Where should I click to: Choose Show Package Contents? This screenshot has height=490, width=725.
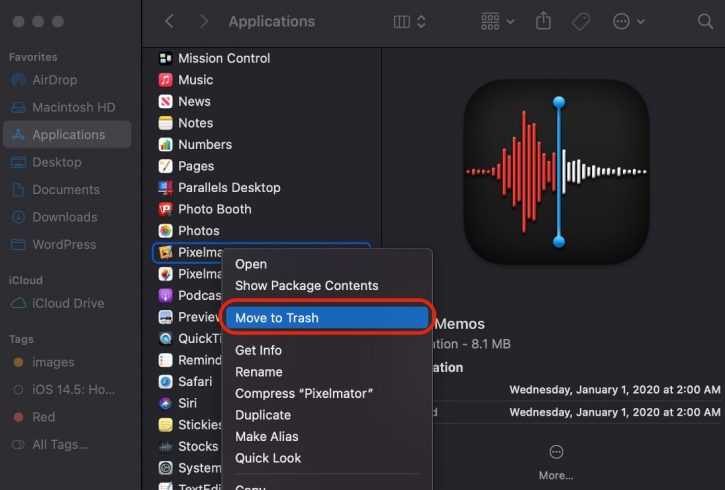point(327,286)
